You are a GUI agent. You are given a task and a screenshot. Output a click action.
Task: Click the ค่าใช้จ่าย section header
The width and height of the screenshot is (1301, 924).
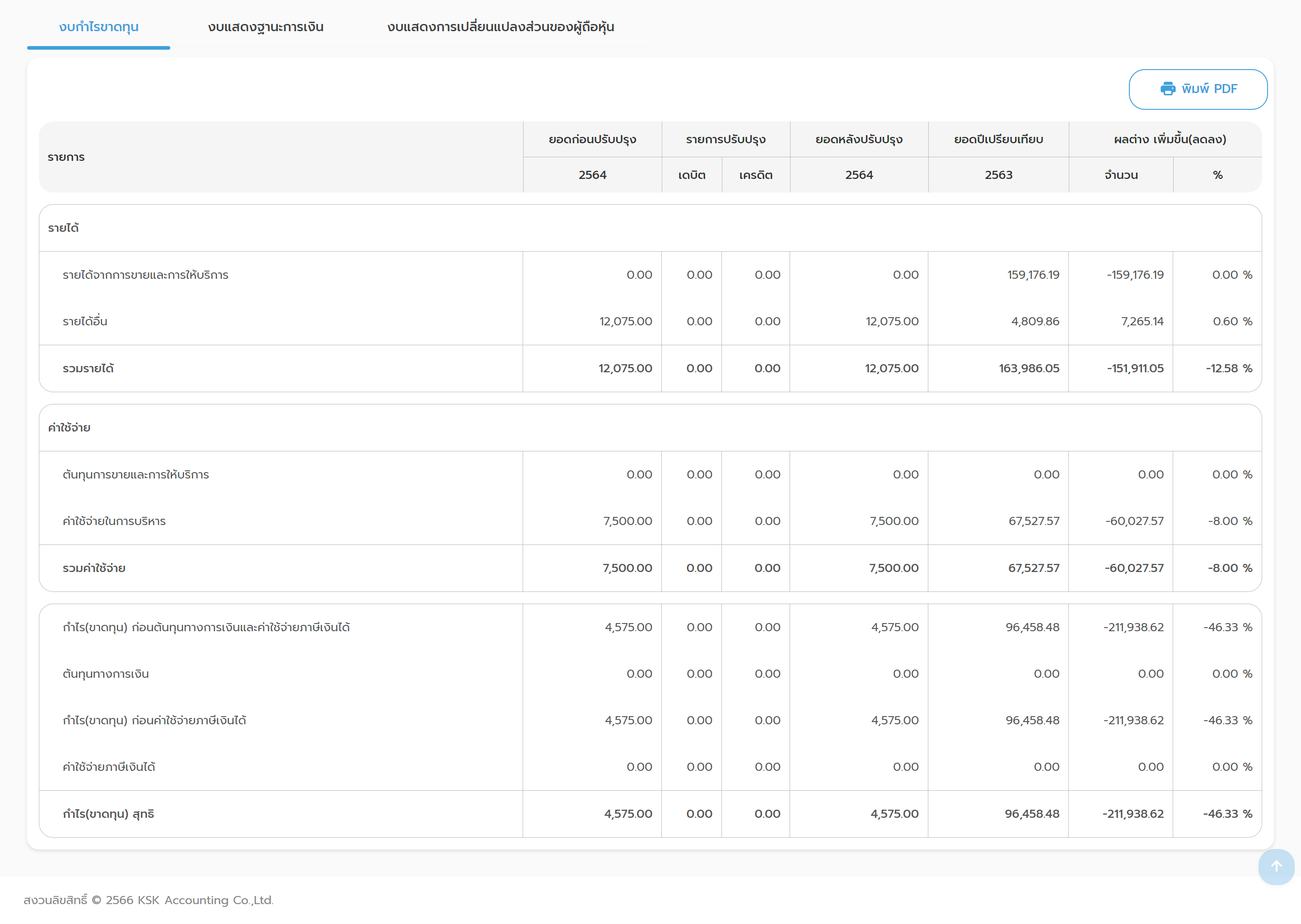pyautogui.click(x=69, y=428)
